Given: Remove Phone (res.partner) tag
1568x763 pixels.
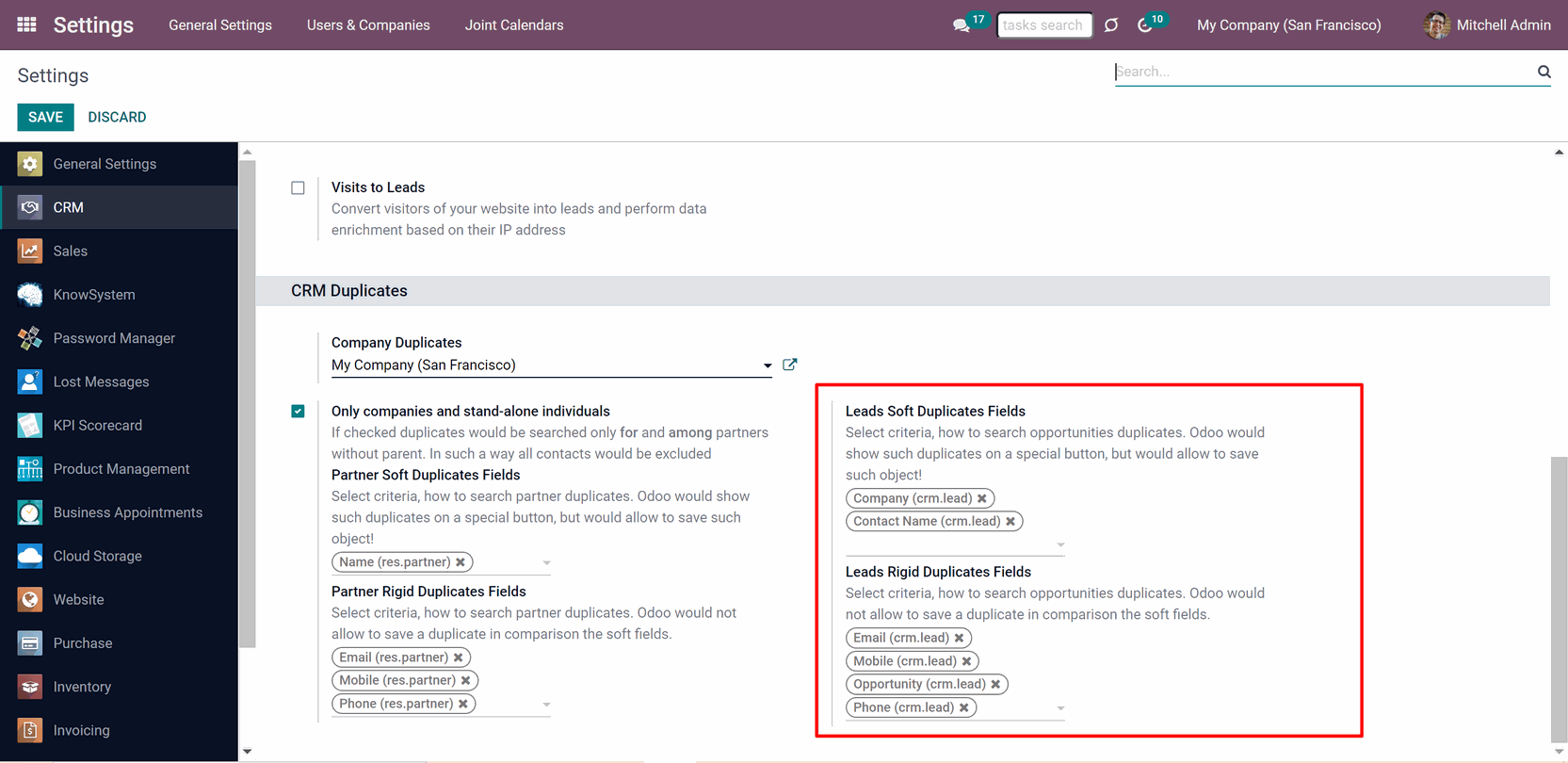Looking at the screenshot, I should [x=463, y=704].
